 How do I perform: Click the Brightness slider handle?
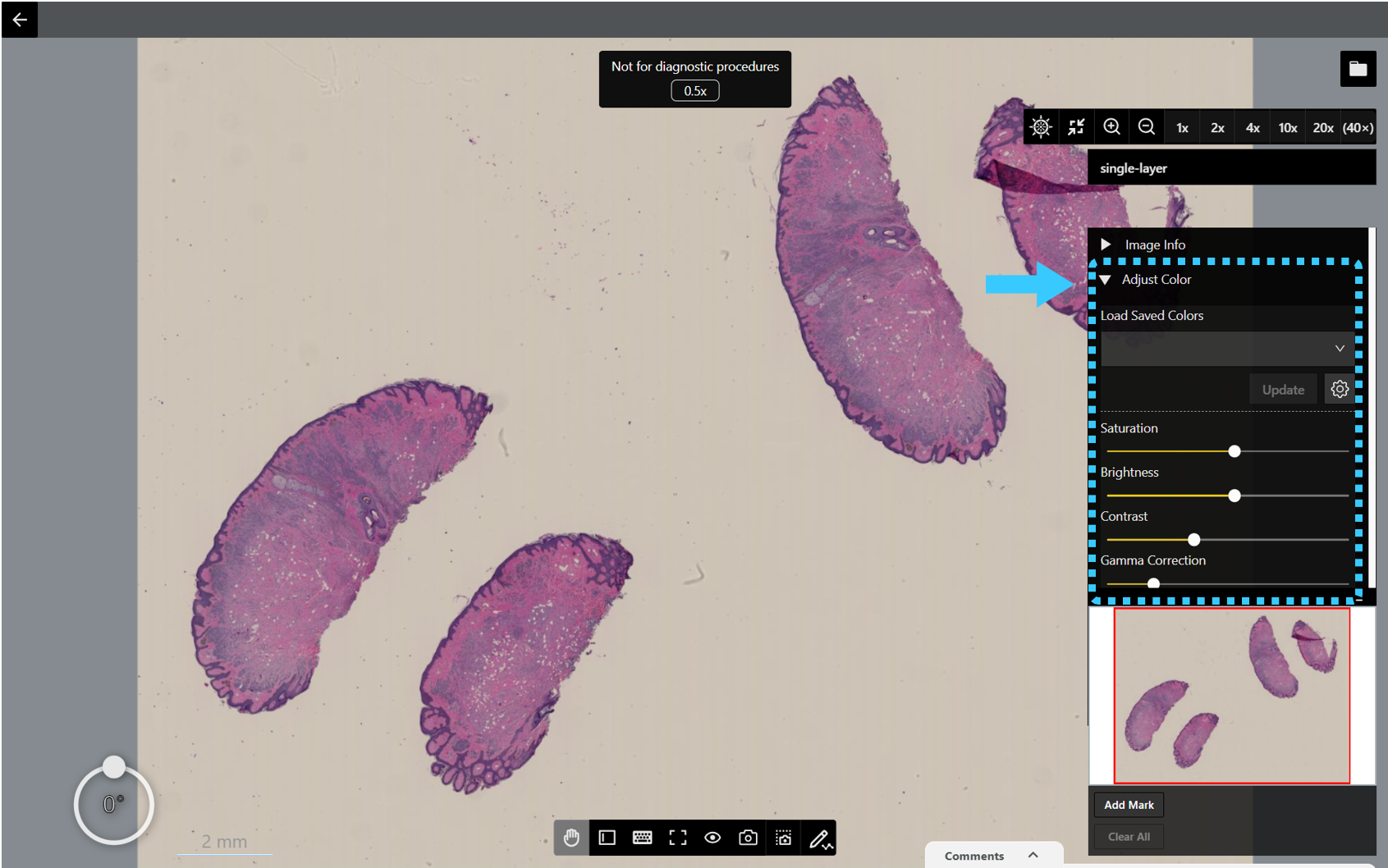pos(1235,496)
